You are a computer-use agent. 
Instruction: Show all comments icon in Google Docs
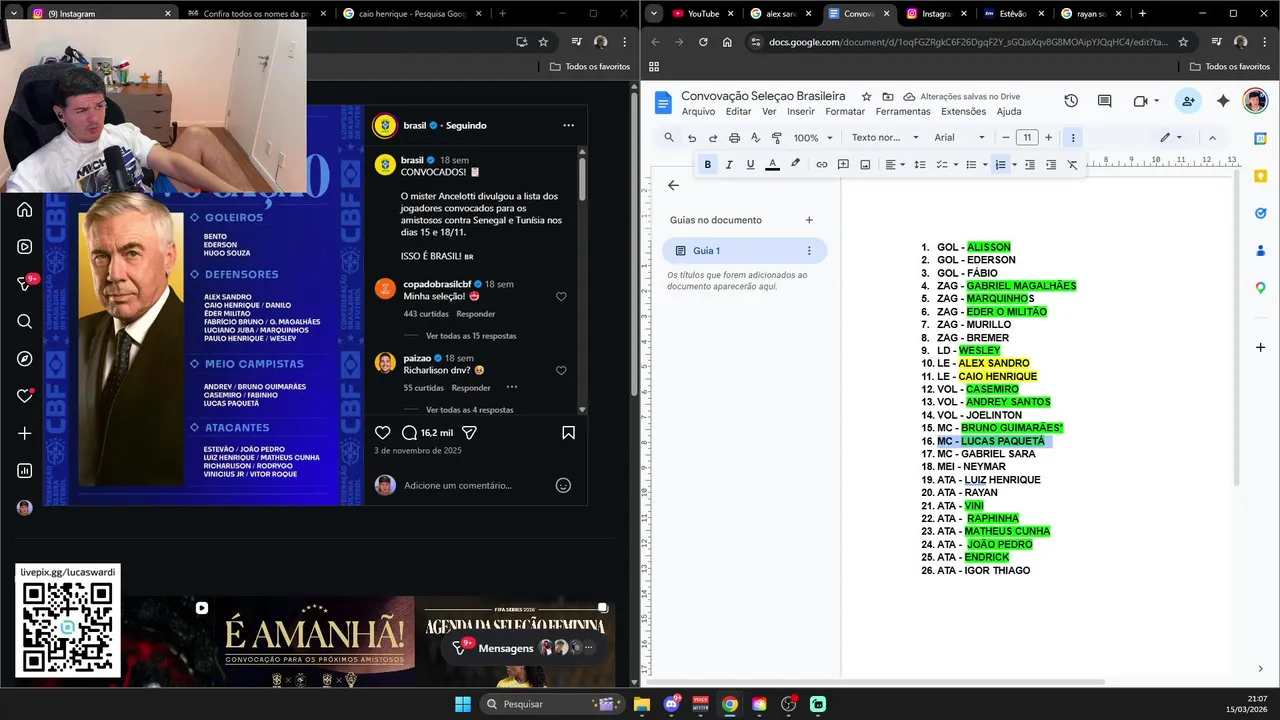(1105, 101)
